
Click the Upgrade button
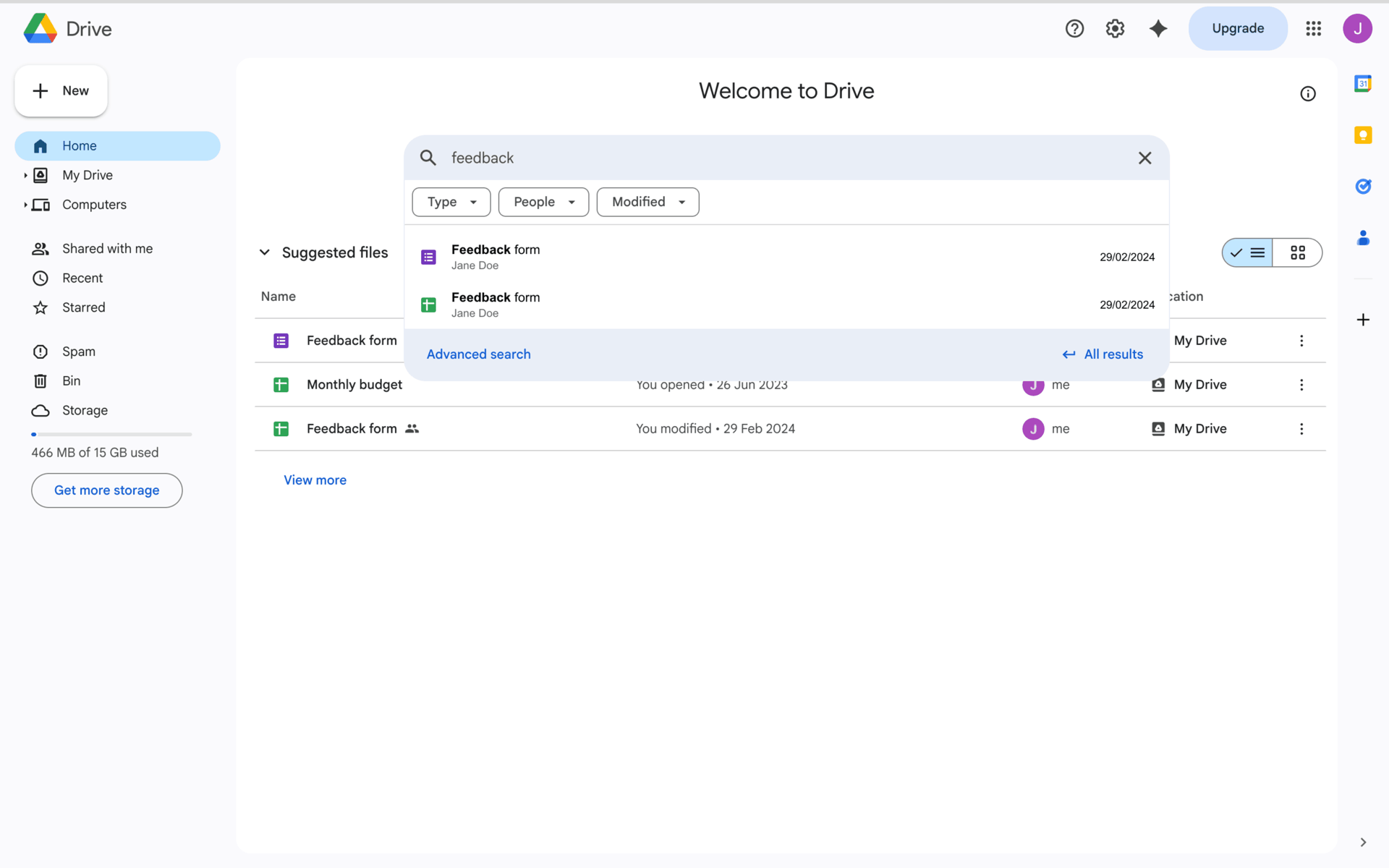[1238, 28]
